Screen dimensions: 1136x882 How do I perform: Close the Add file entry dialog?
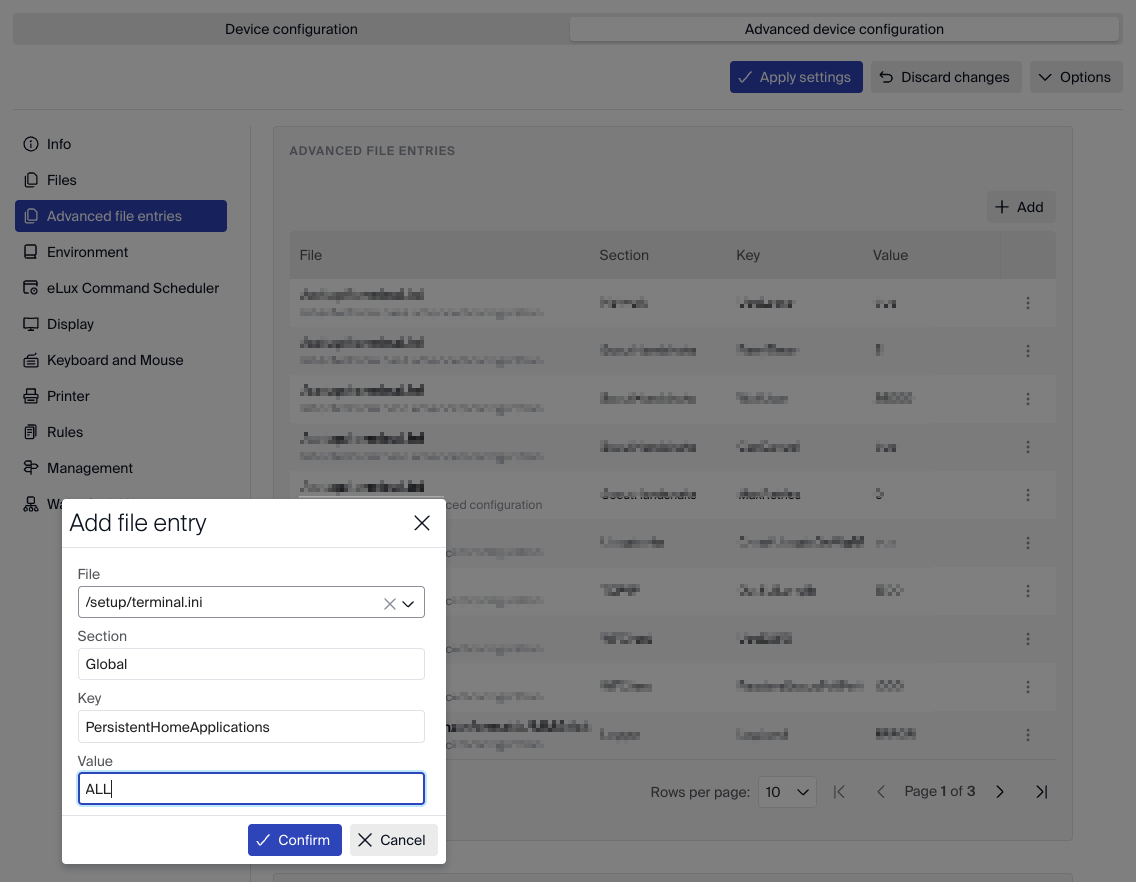pos(422,523)
